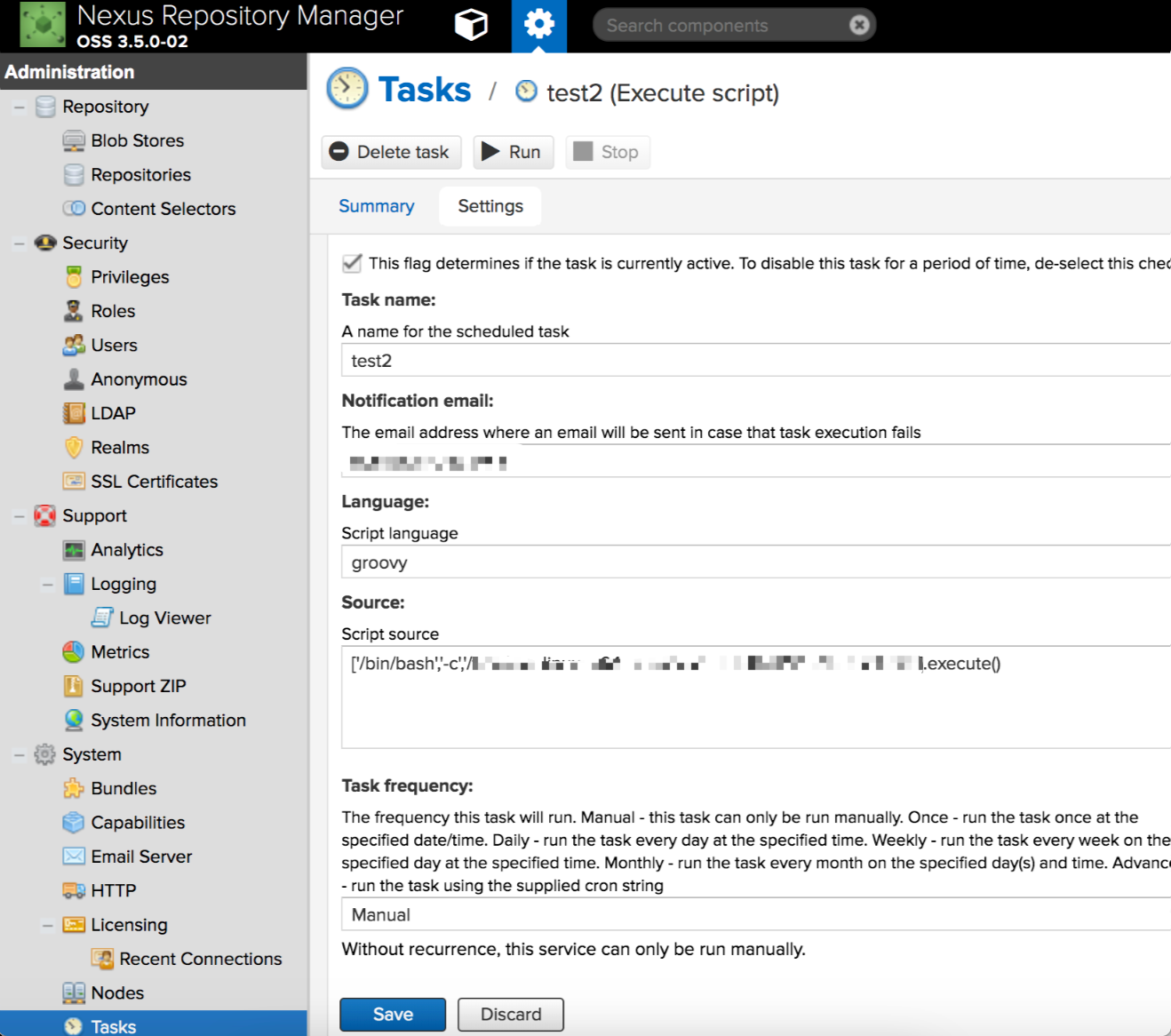Open Recent Connections icon
This screenshot has width=1171, height=1036.
point(102,960)
